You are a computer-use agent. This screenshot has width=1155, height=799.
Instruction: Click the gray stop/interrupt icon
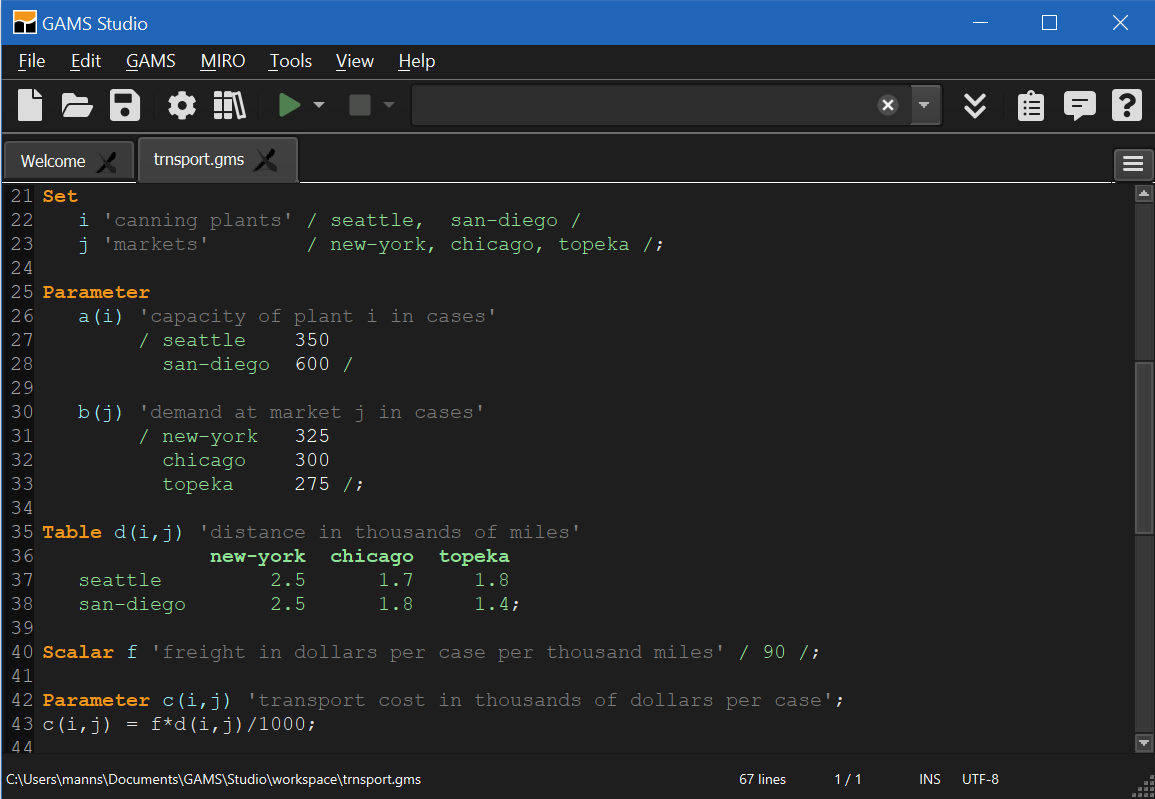pyautogui.click(x=360, y=105)
